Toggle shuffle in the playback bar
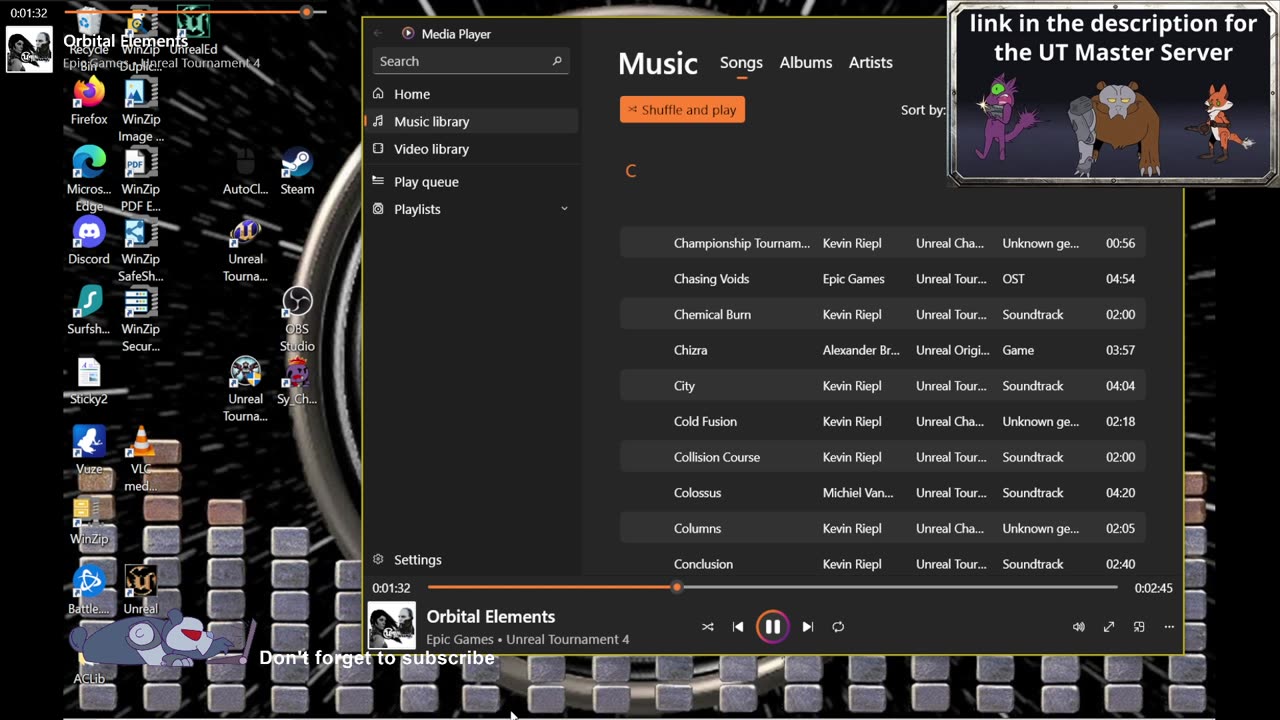Screen dimensions: 1280x720 point(708,627)
